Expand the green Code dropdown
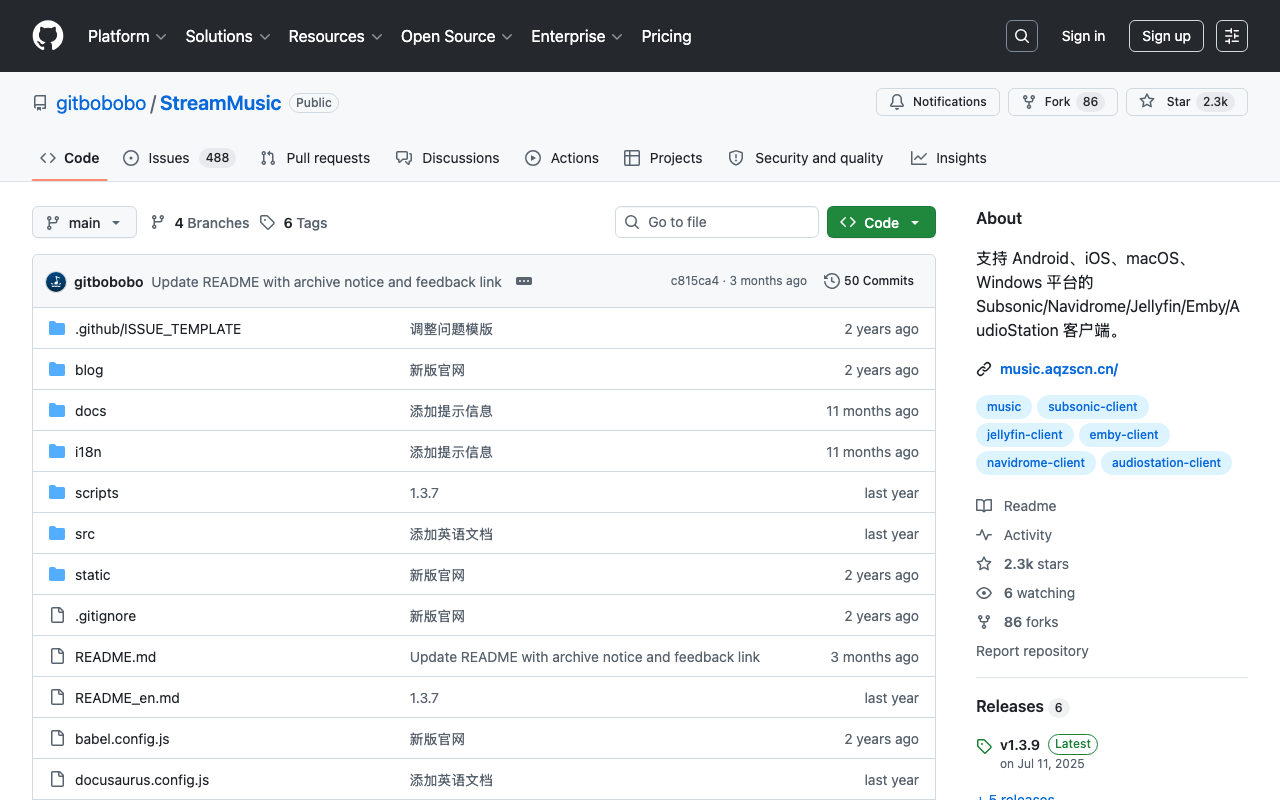This screenshot has height=800, width=1280. (881, 222)
